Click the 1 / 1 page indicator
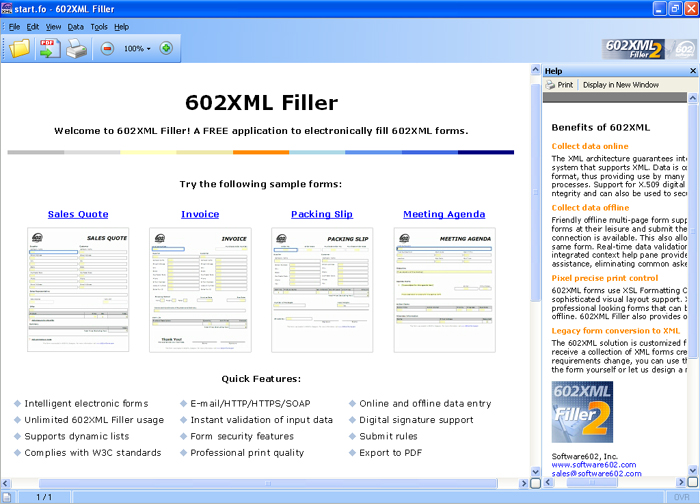 44,497
